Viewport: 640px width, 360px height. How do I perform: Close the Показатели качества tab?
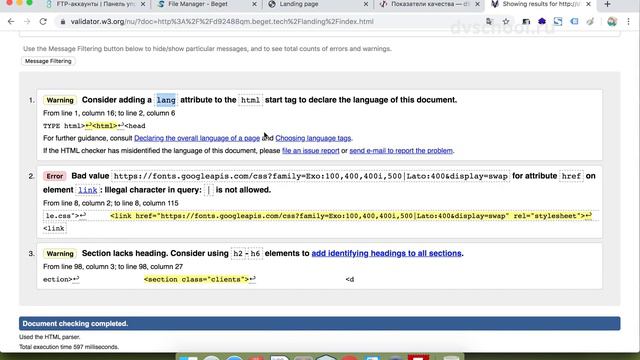click(x=477, y=4)
